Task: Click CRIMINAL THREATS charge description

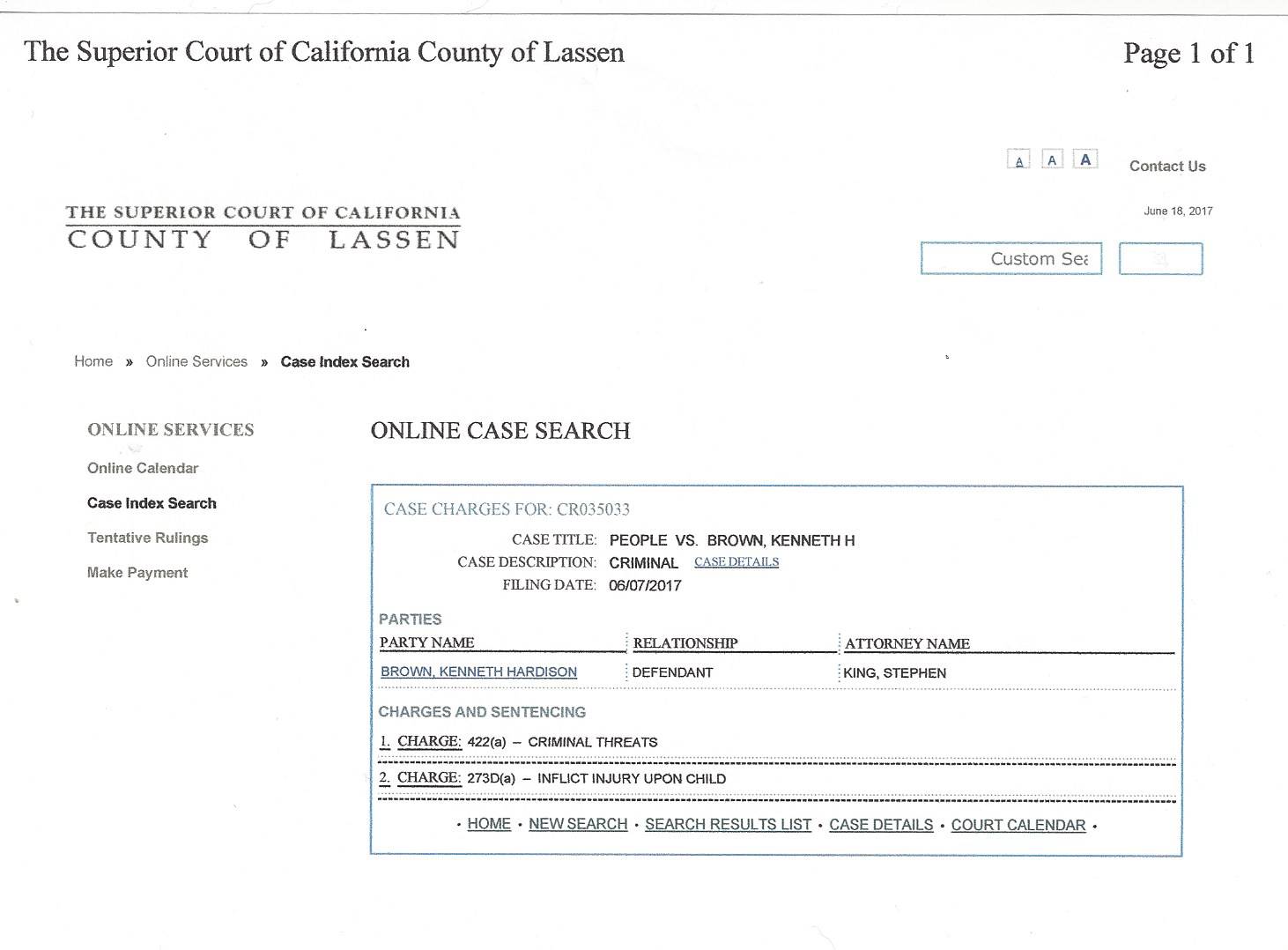Action: (593, 742)
